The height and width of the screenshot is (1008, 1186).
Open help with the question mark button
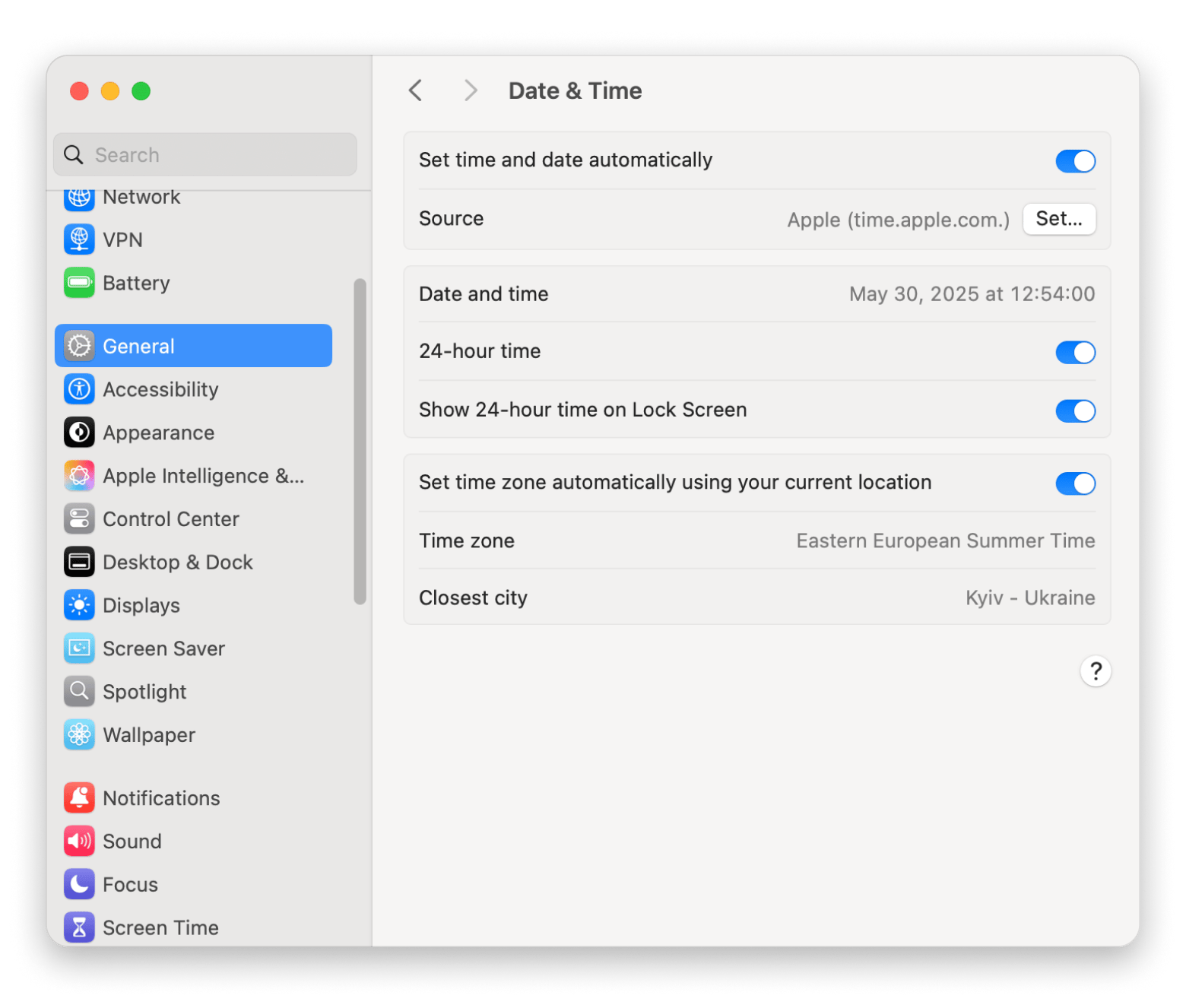tap(1095, 671)
